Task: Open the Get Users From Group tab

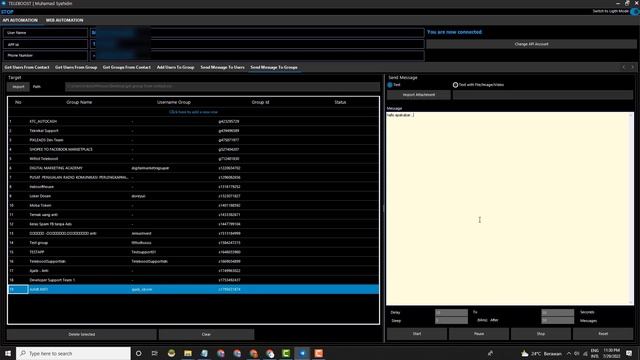Action: (76, 67)
